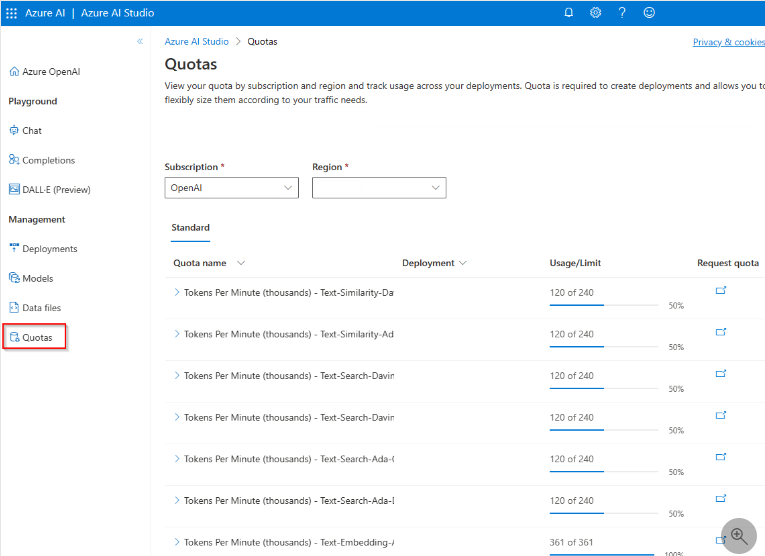
Task: Request quota for Text-Similarity-Da row
Action: tap(721, 290)
